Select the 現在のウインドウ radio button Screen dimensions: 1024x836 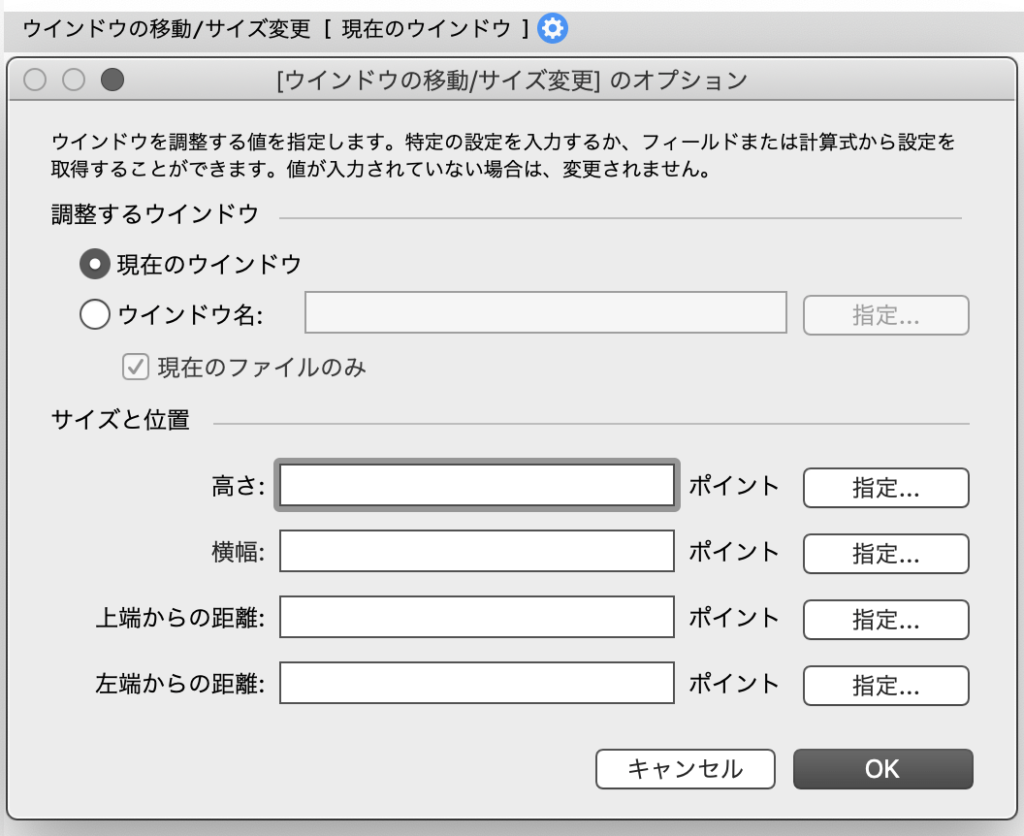point(95,264)
